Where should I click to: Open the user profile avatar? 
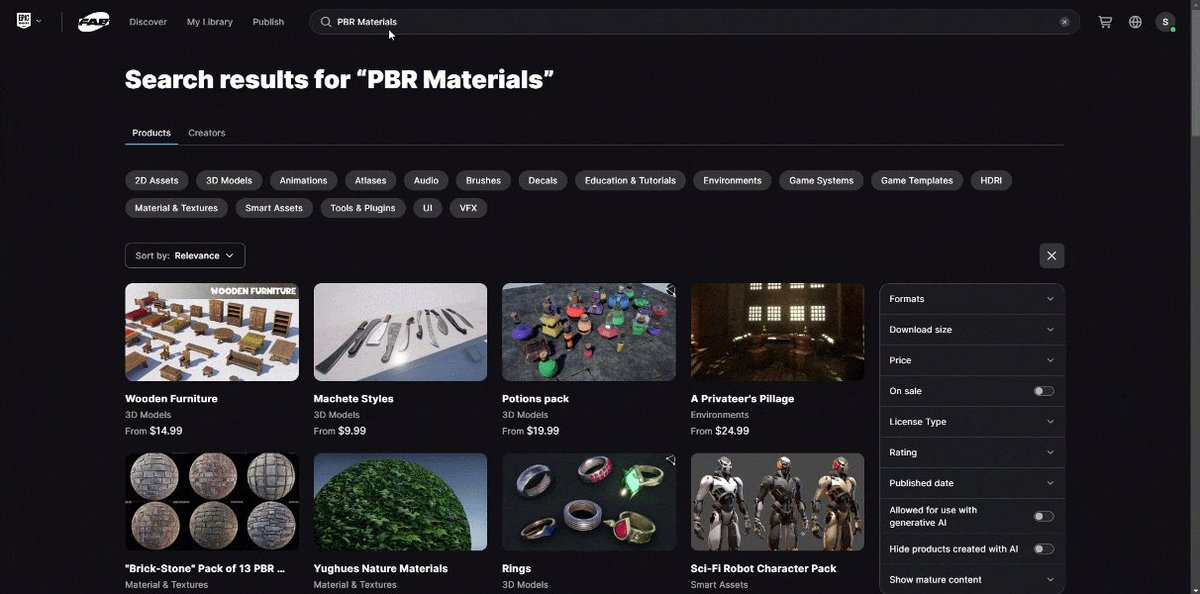[1165, 22]
